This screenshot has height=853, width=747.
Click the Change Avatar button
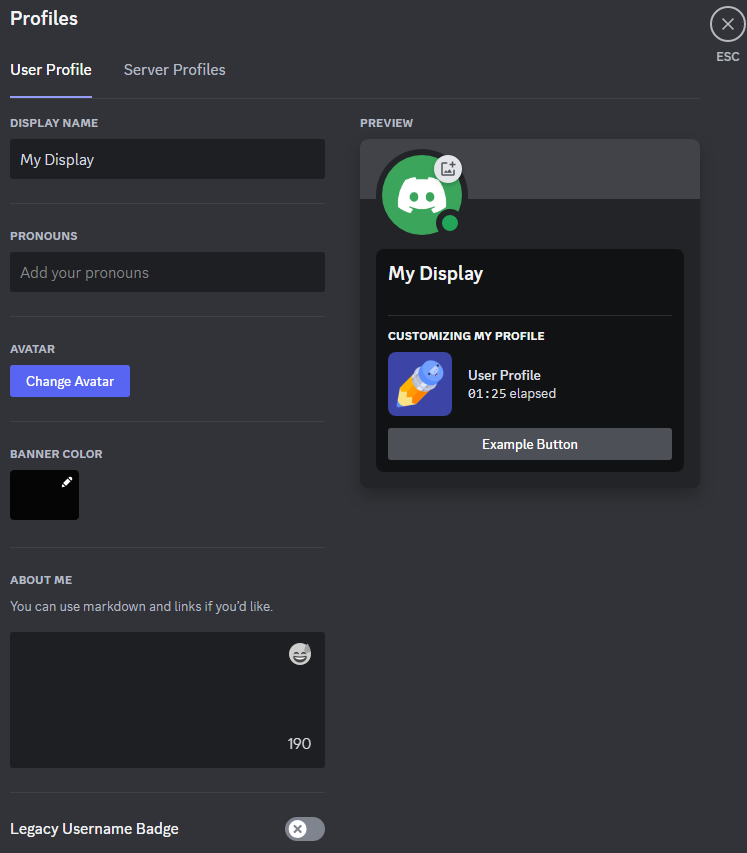point(70,381)
